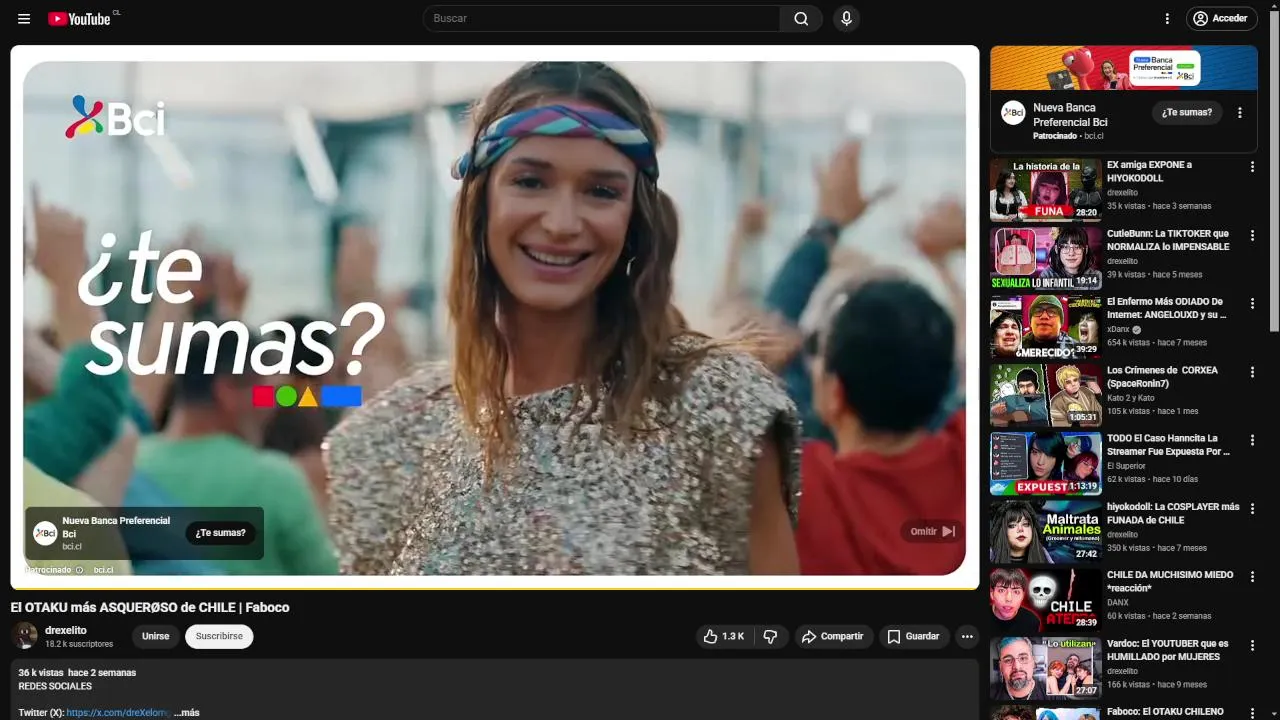Click DANX channel name
This screenshot has height=720, width=1280.
pyautogui.click(x=1117, y=603)
